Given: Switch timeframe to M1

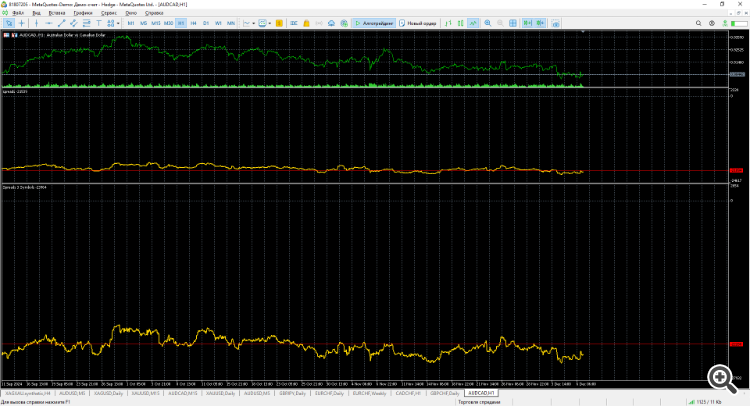Looking at the screenshot, I should point(131,23).
